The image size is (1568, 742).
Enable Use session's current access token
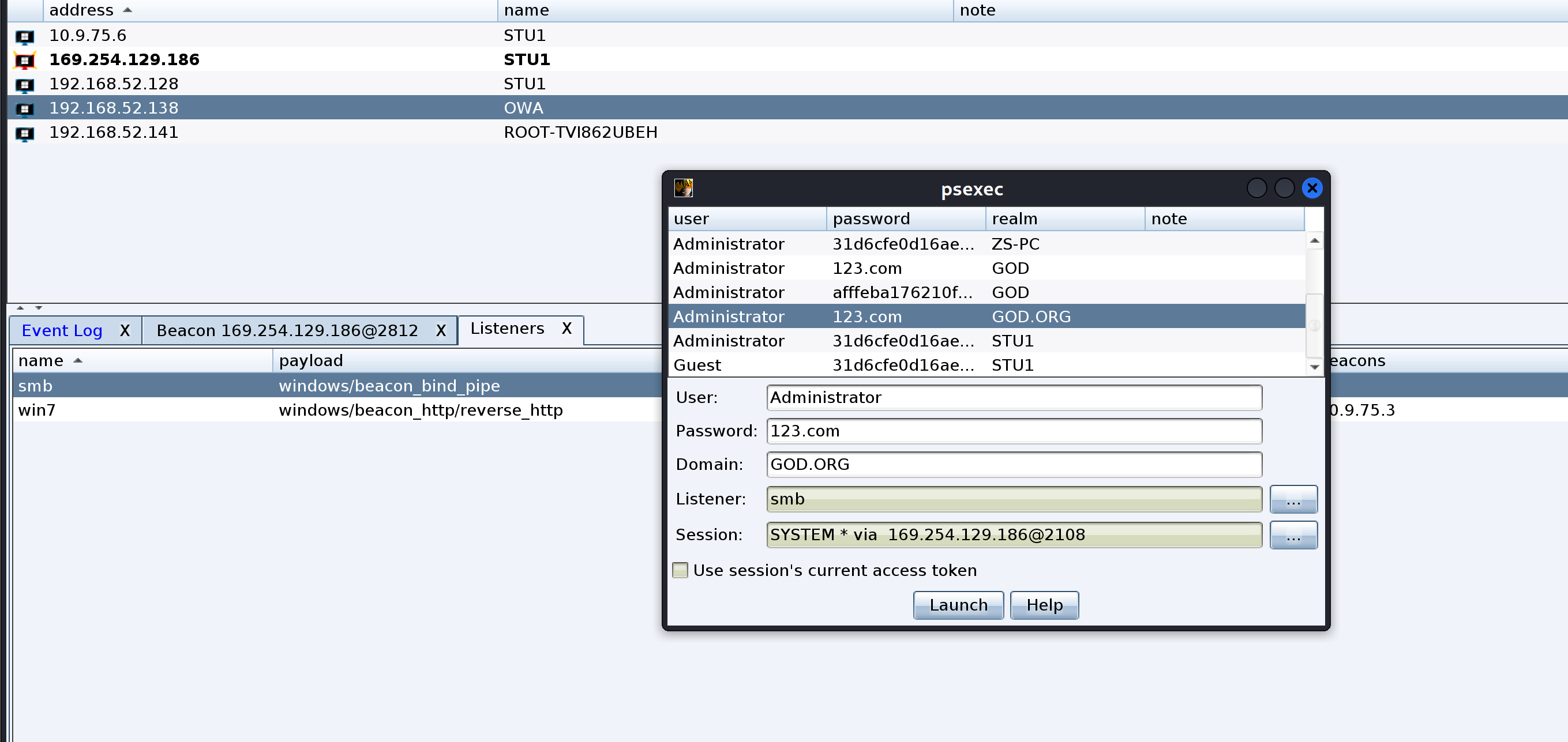click(x=680, y=570)
